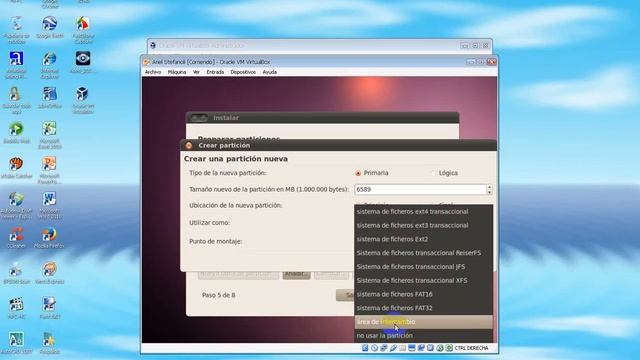
Task: Select the Mozilla Firefox desktop icon
Action: pyautogui.click(x=49, y=238)
